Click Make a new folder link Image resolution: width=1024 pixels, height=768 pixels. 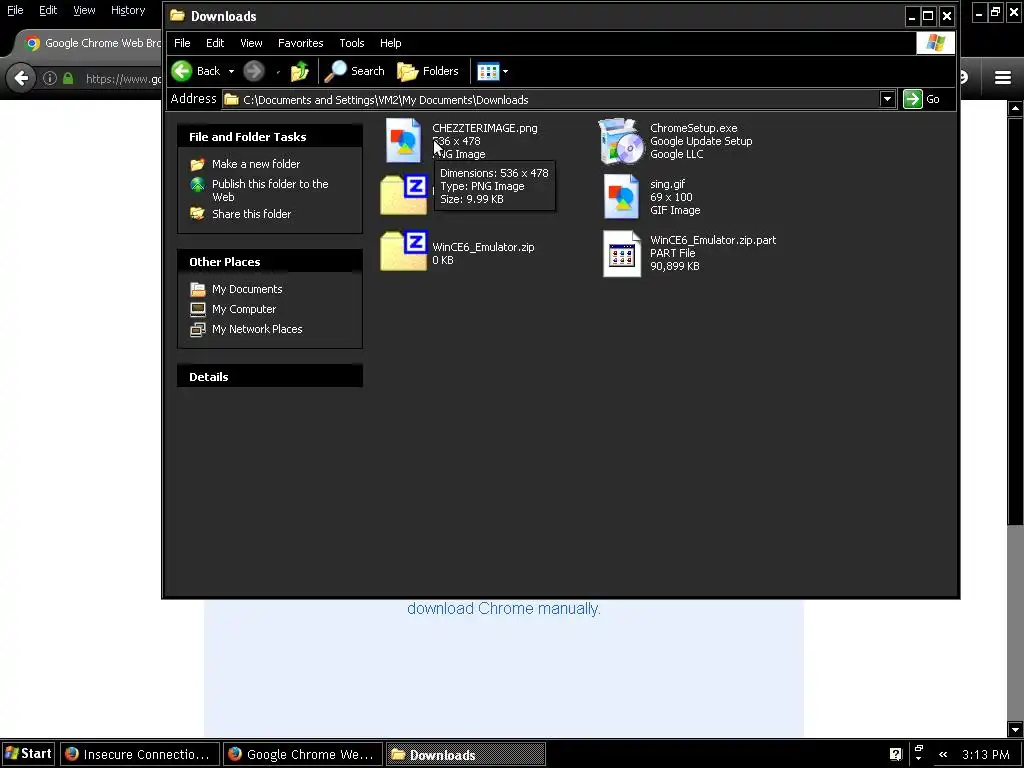(256, 164)
